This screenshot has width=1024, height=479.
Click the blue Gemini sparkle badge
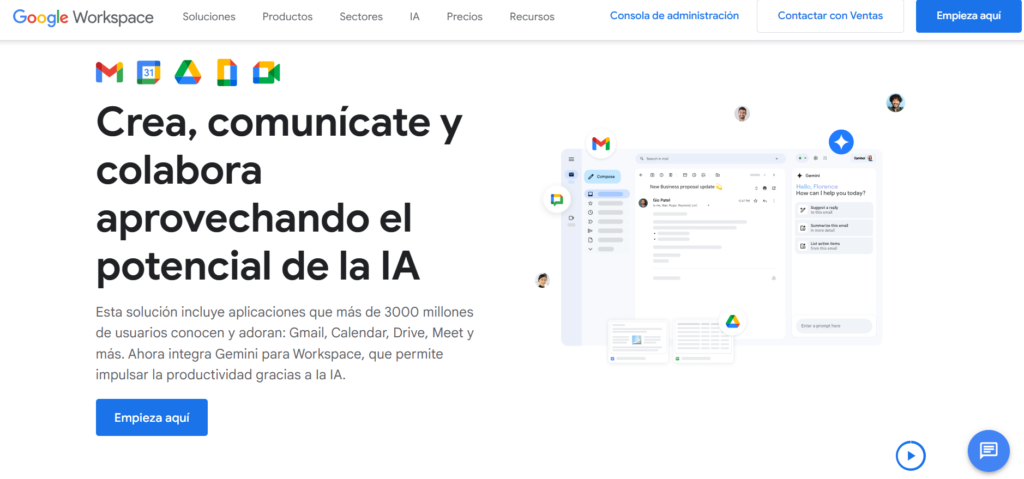(841, 142)
